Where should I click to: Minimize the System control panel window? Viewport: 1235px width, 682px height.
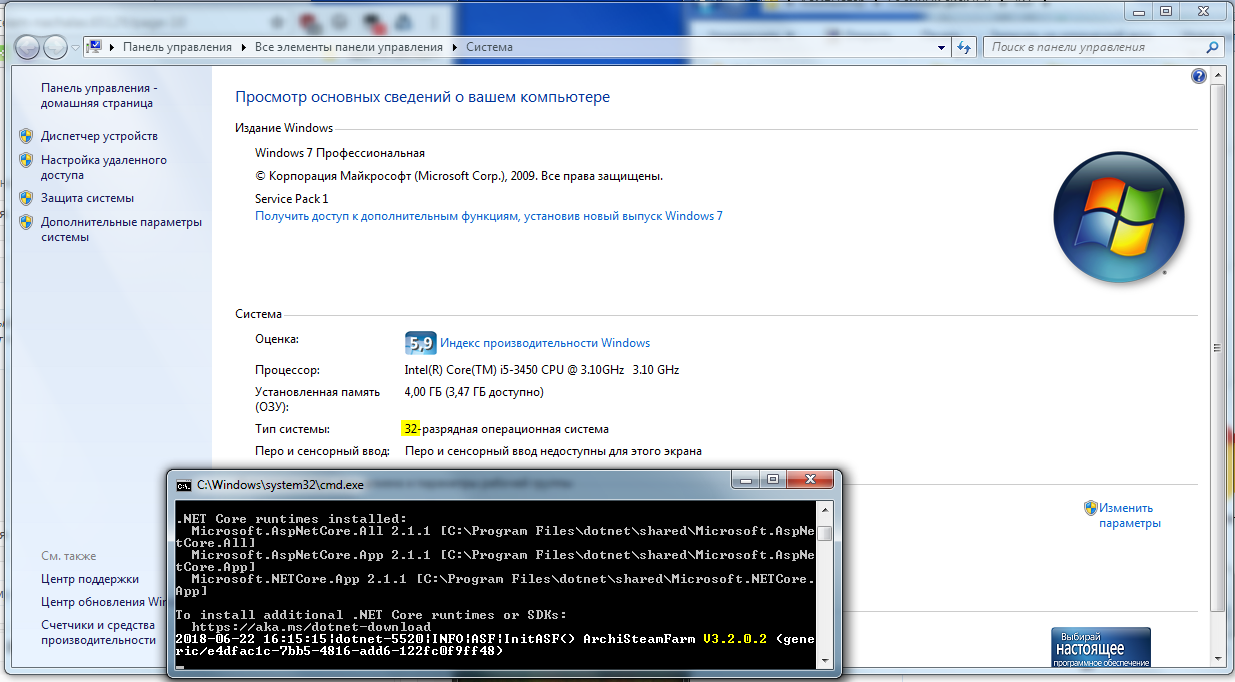tap(1138, 11)
